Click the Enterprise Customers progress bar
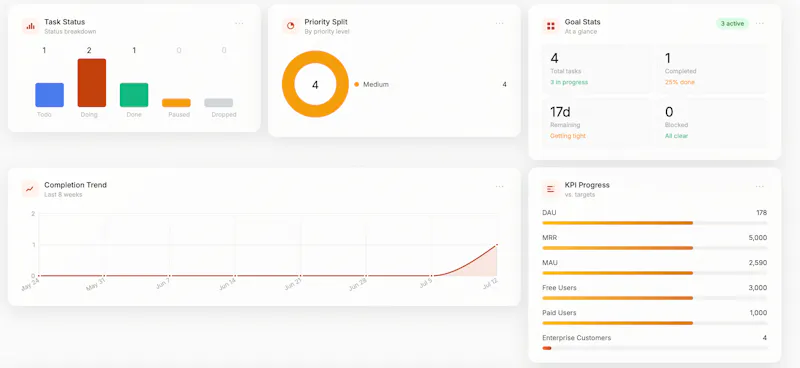The width and height of the screenshot is (800, 368). (x=655, y=348)
